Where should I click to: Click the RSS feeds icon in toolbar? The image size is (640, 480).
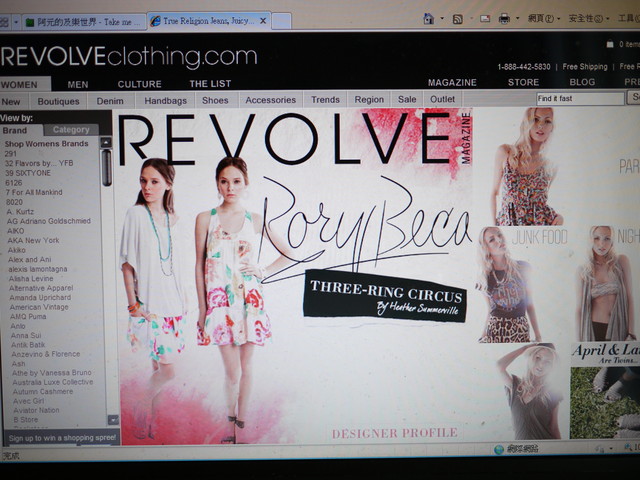[458, 19]
